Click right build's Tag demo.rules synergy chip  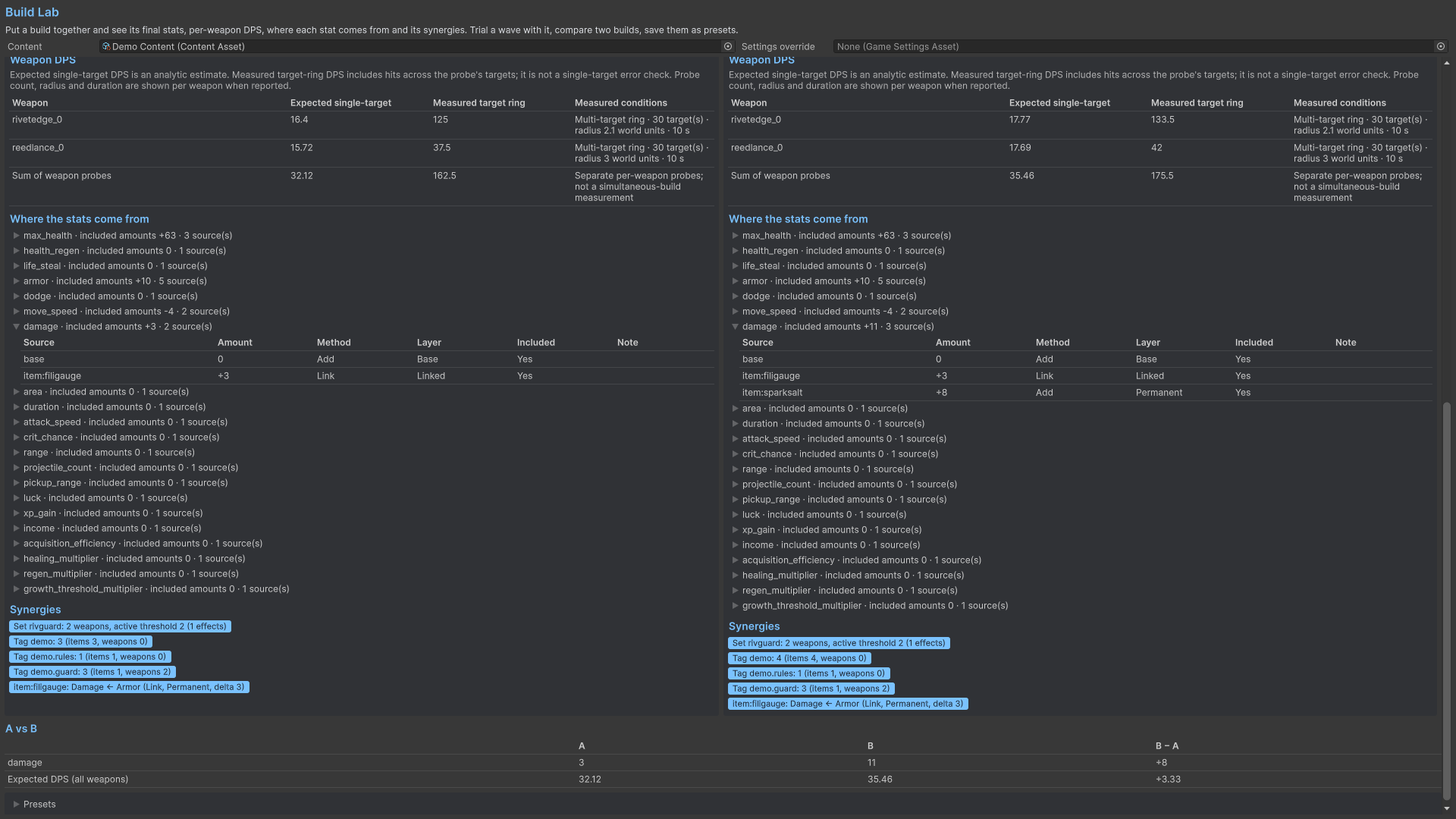point(808,673)
